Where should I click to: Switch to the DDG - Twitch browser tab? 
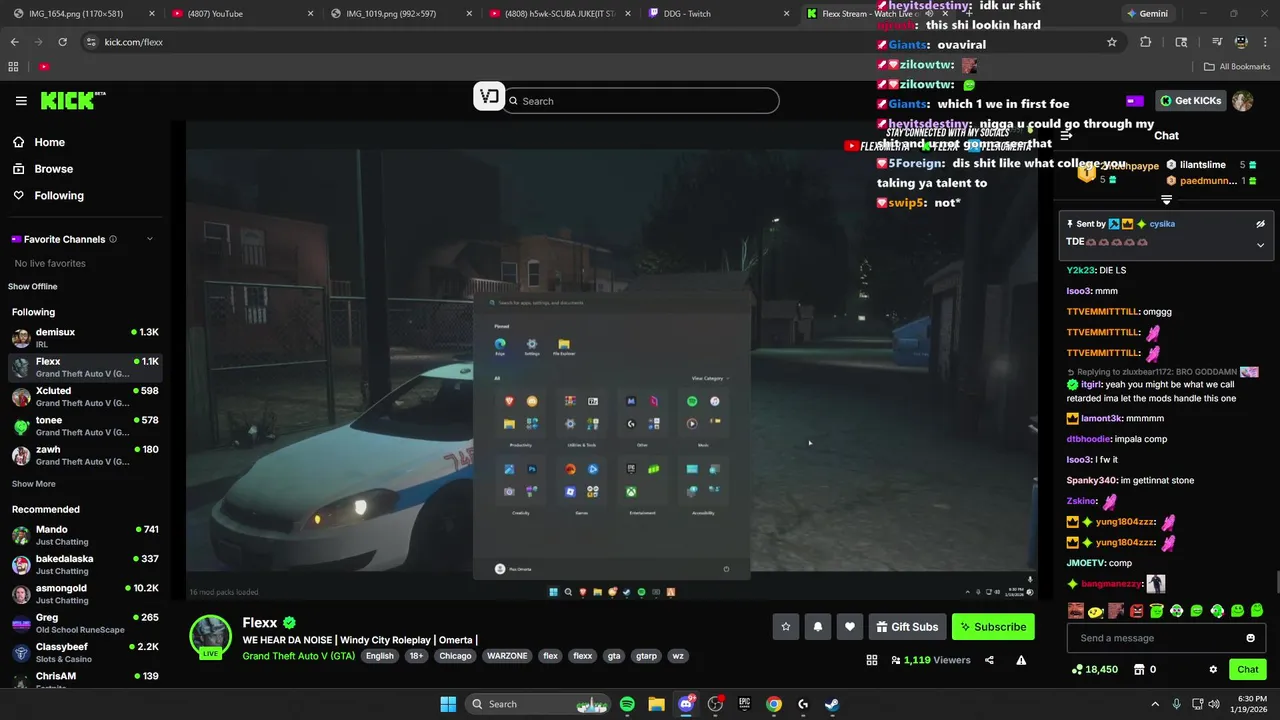720,14
